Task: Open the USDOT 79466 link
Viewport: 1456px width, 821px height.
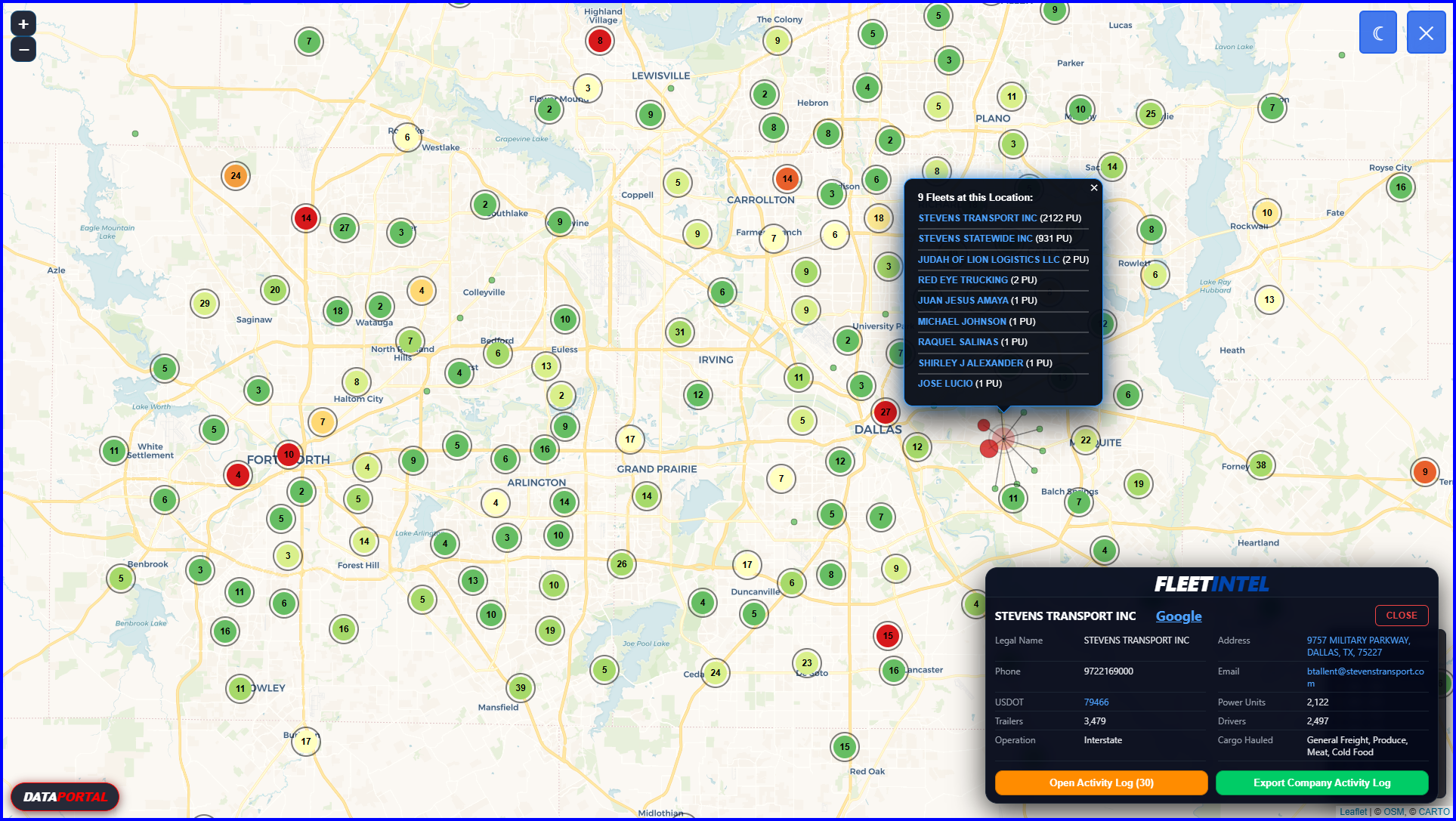Action: coord(1095,702)
